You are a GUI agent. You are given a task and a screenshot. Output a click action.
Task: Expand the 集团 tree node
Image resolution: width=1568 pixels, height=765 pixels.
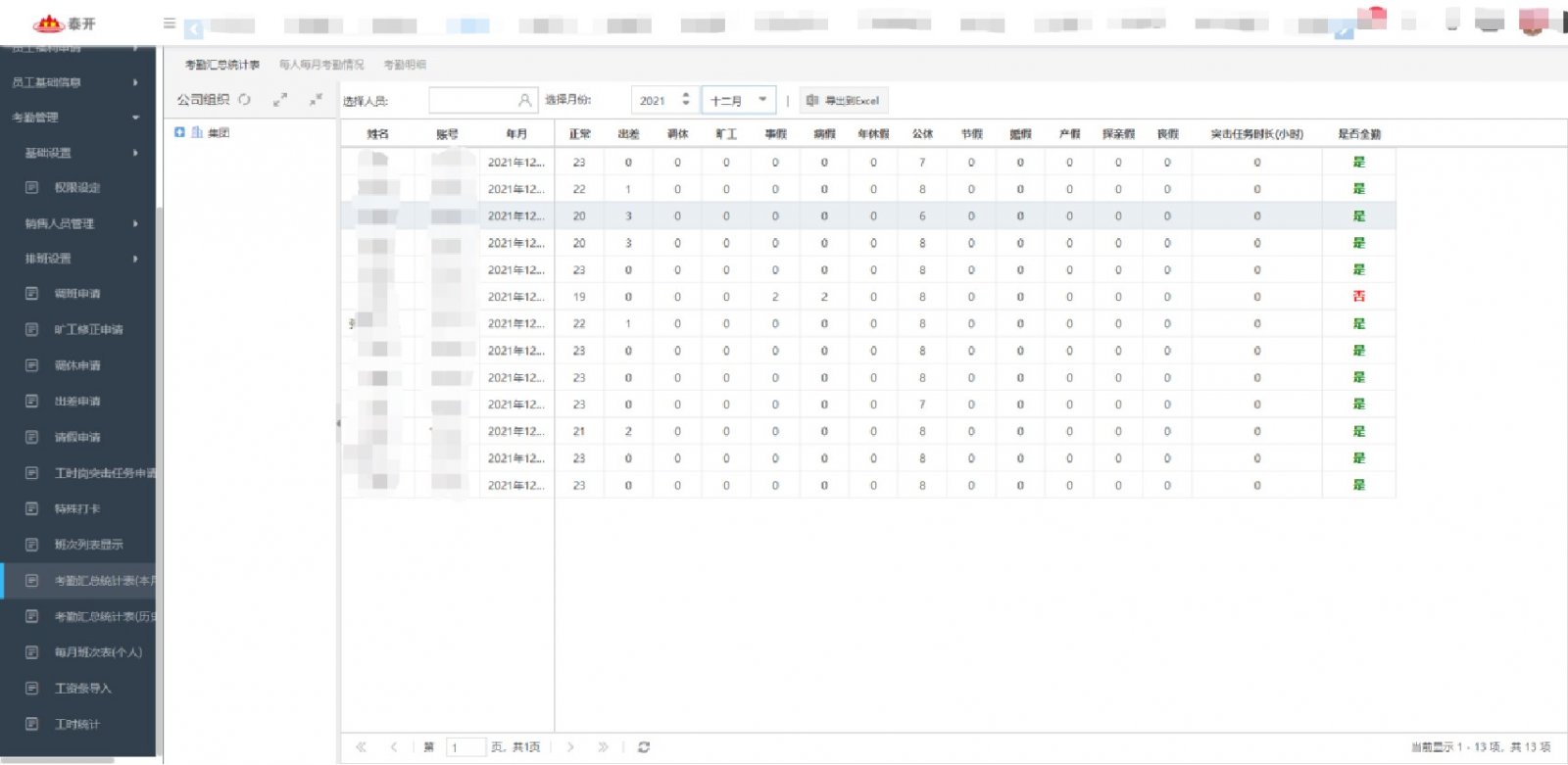tap(179, 132)
